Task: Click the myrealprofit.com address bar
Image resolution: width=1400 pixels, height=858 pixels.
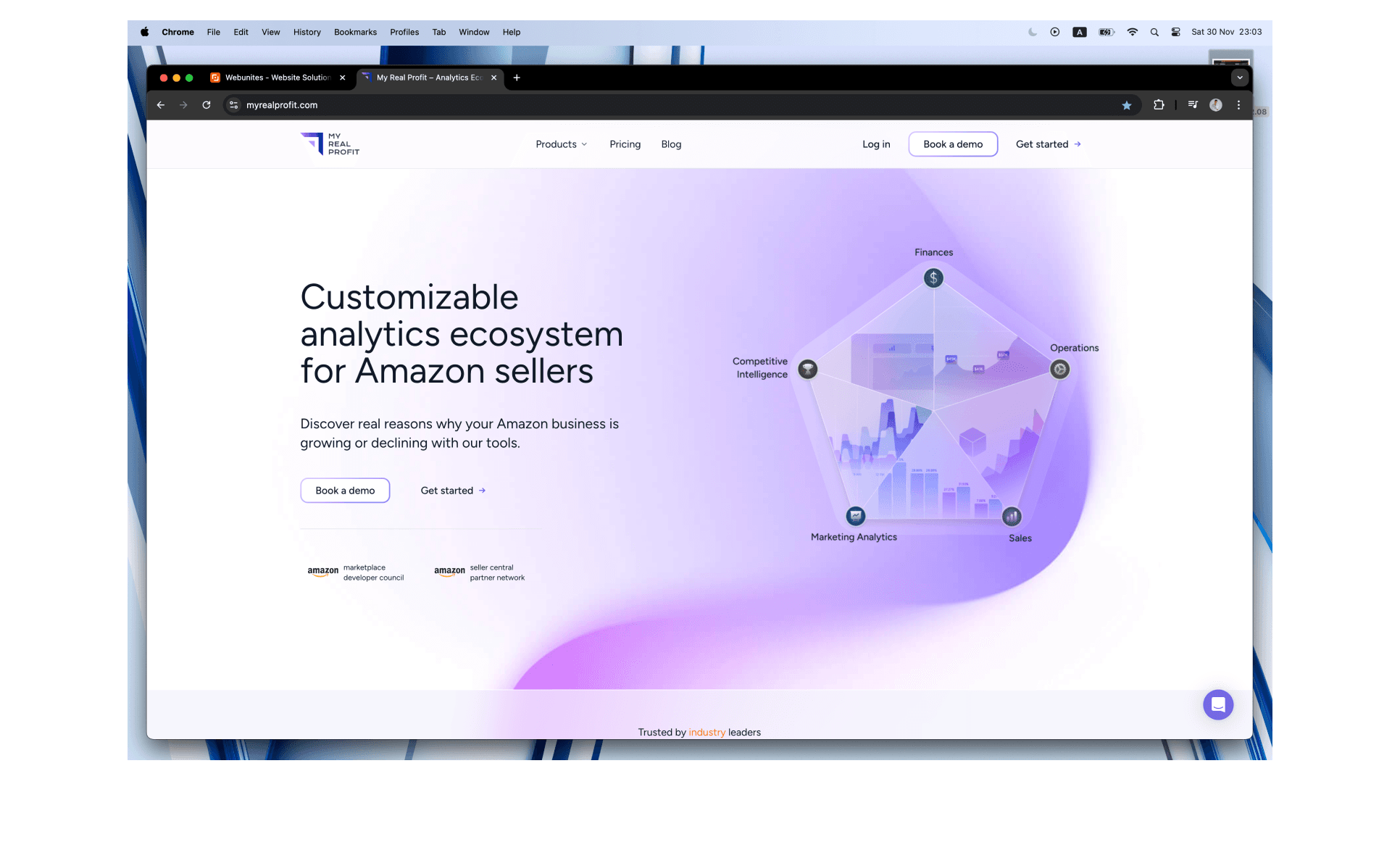Action: (x=283, y=104)
